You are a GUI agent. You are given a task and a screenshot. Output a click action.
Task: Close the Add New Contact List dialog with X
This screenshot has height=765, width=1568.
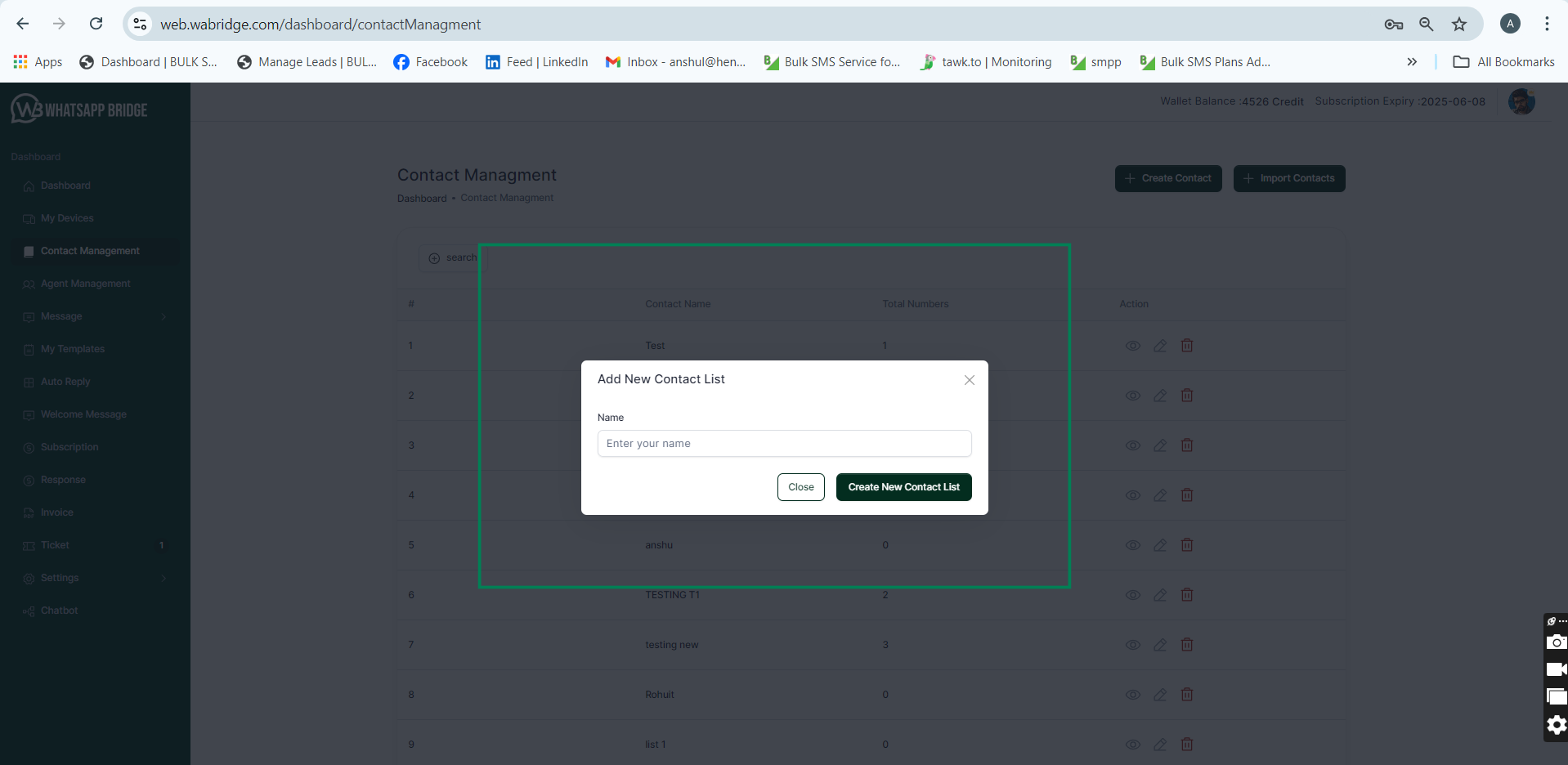click(970, 380)
